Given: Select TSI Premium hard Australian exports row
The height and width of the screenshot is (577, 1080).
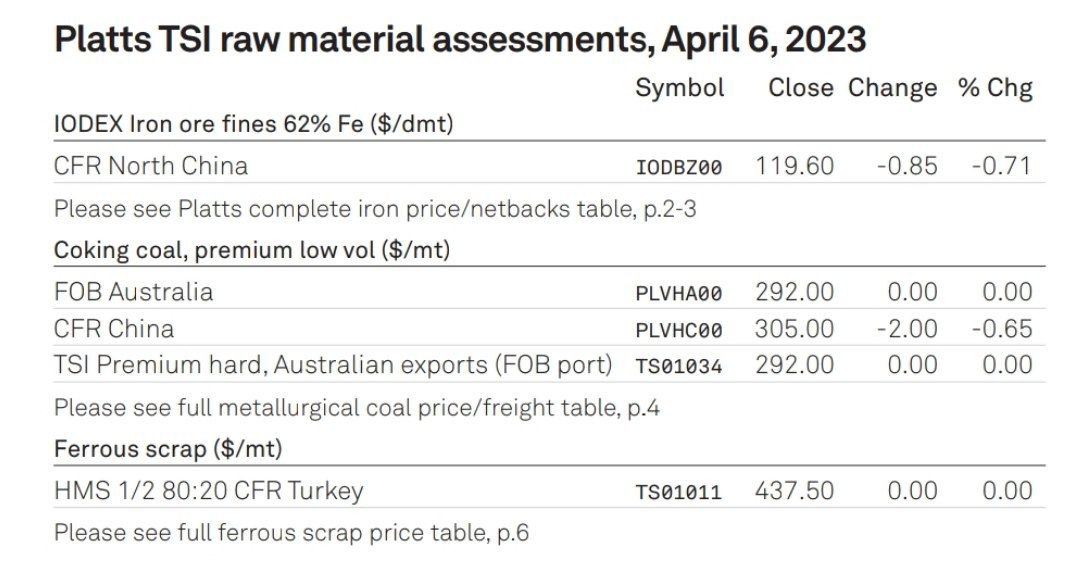Looking at the screenshot, I should coord(549,365).
